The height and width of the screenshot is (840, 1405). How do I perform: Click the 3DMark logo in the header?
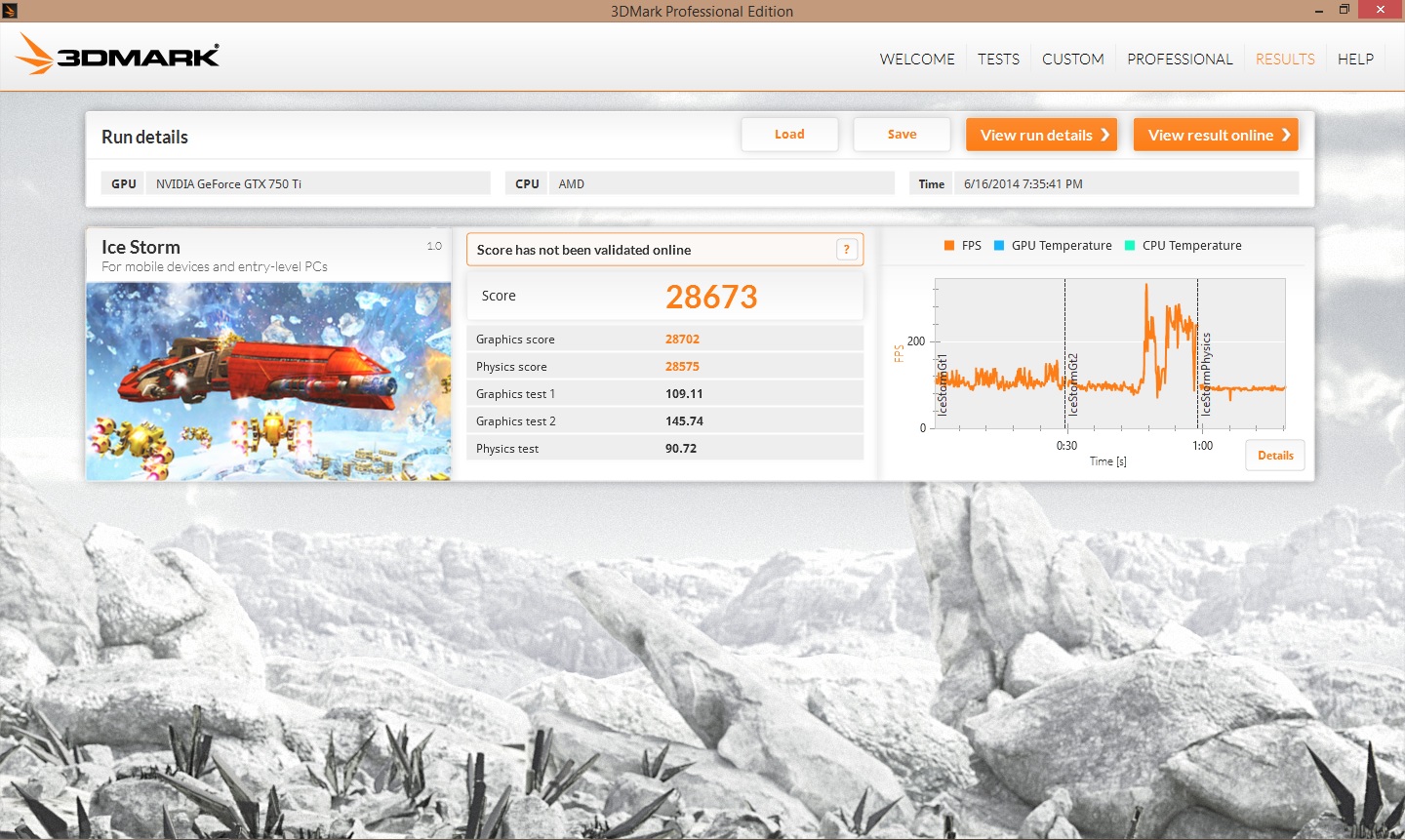coord(117,55)
